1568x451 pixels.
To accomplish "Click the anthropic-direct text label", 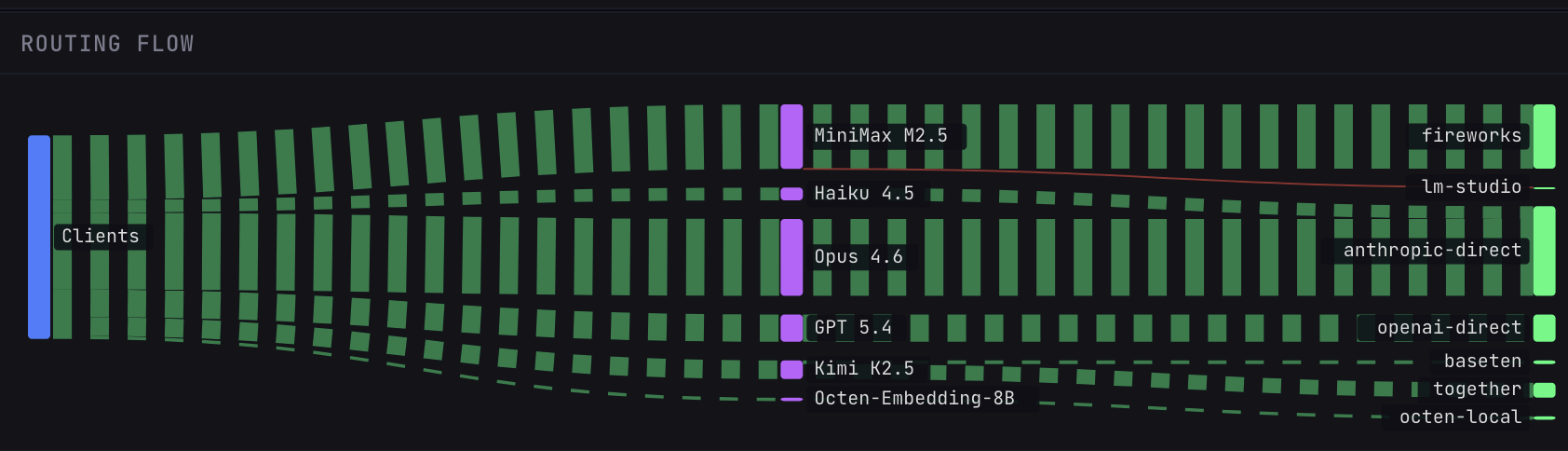I will click(1432, 251).
